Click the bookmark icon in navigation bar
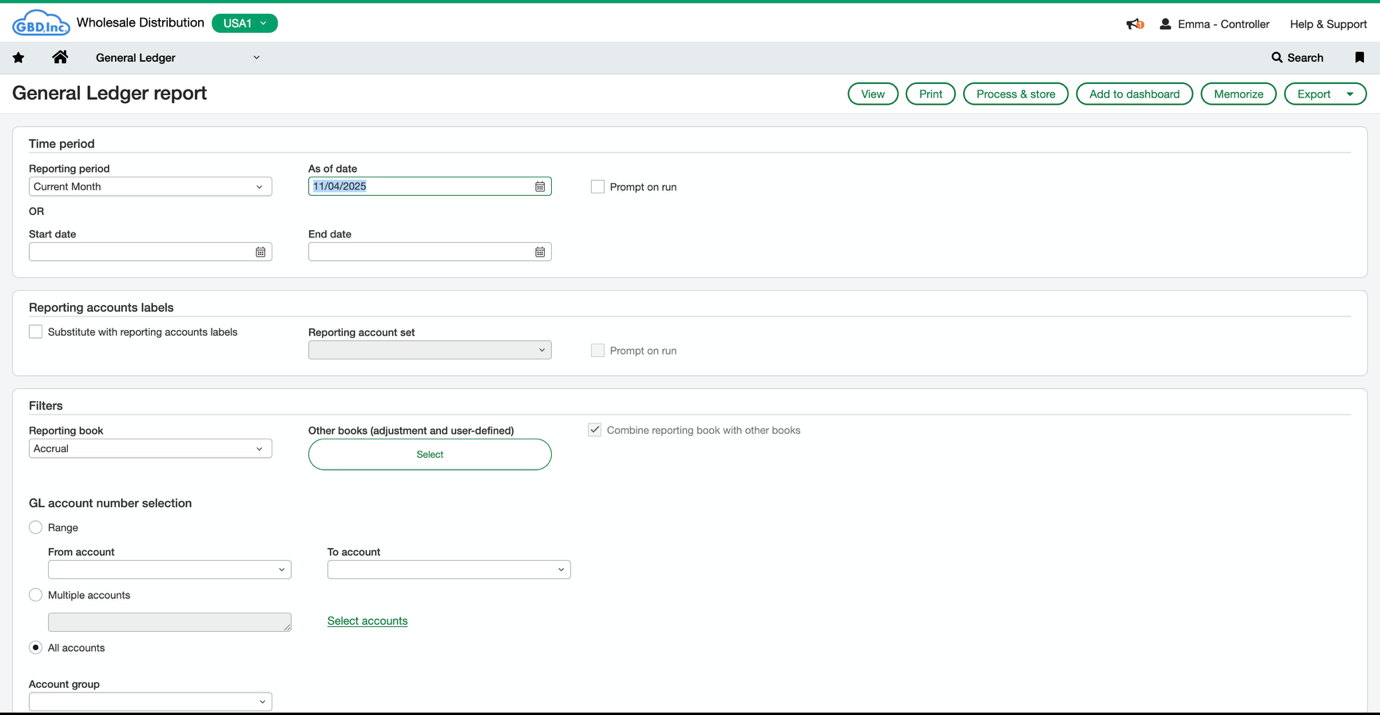The width and height of the screenshot is (1380, 715). [x=1359, y=58]
